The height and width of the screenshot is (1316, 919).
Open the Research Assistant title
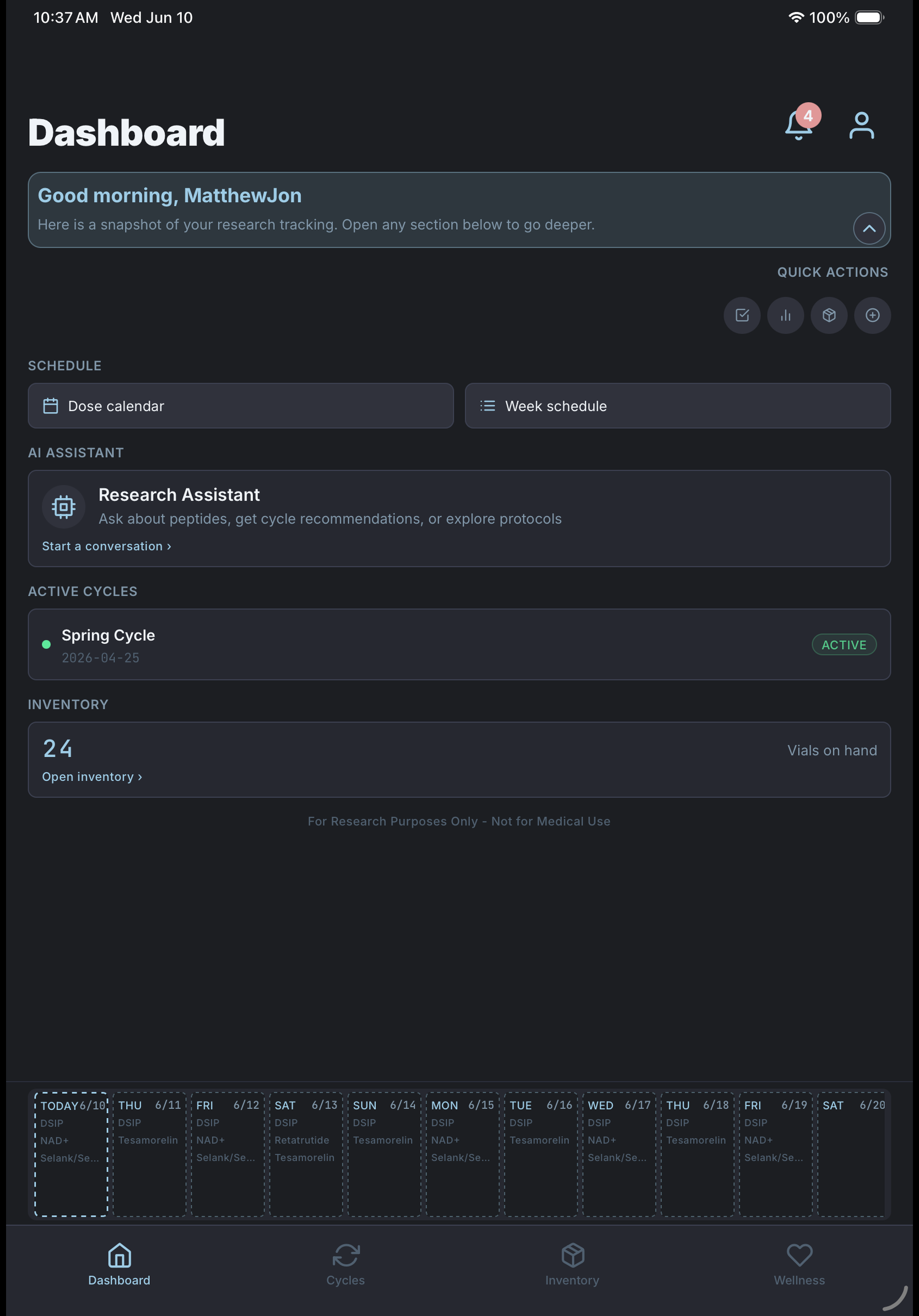[179, 495]
